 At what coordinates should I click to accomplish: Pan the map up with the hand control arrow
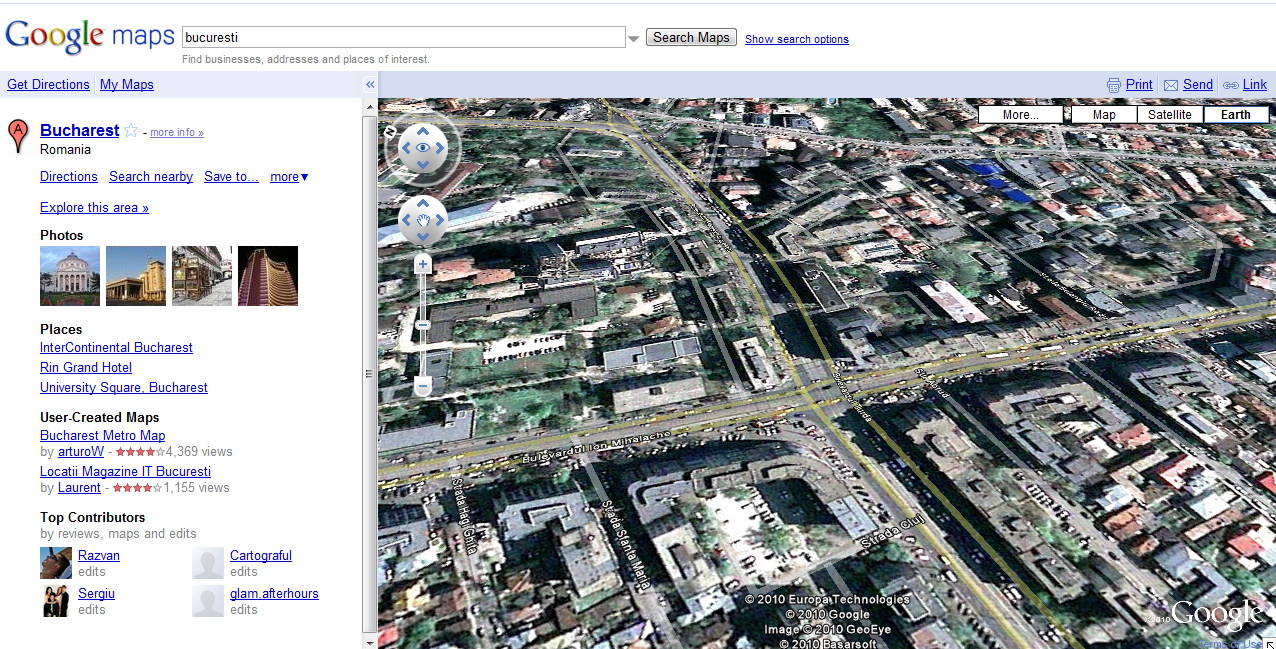point(423,204)
